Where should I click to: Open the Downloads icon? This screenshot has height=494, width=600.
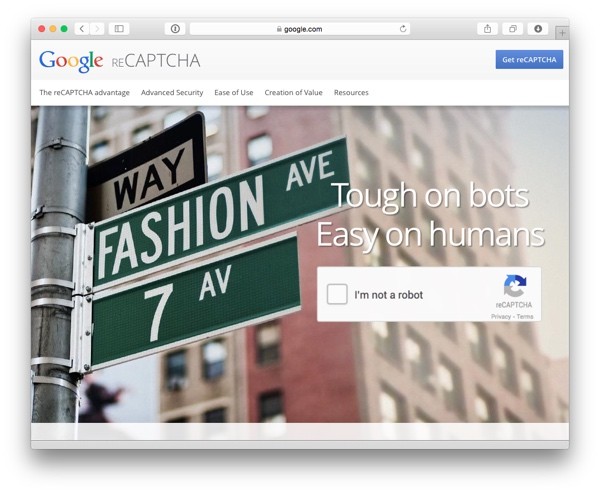(538, 29)
